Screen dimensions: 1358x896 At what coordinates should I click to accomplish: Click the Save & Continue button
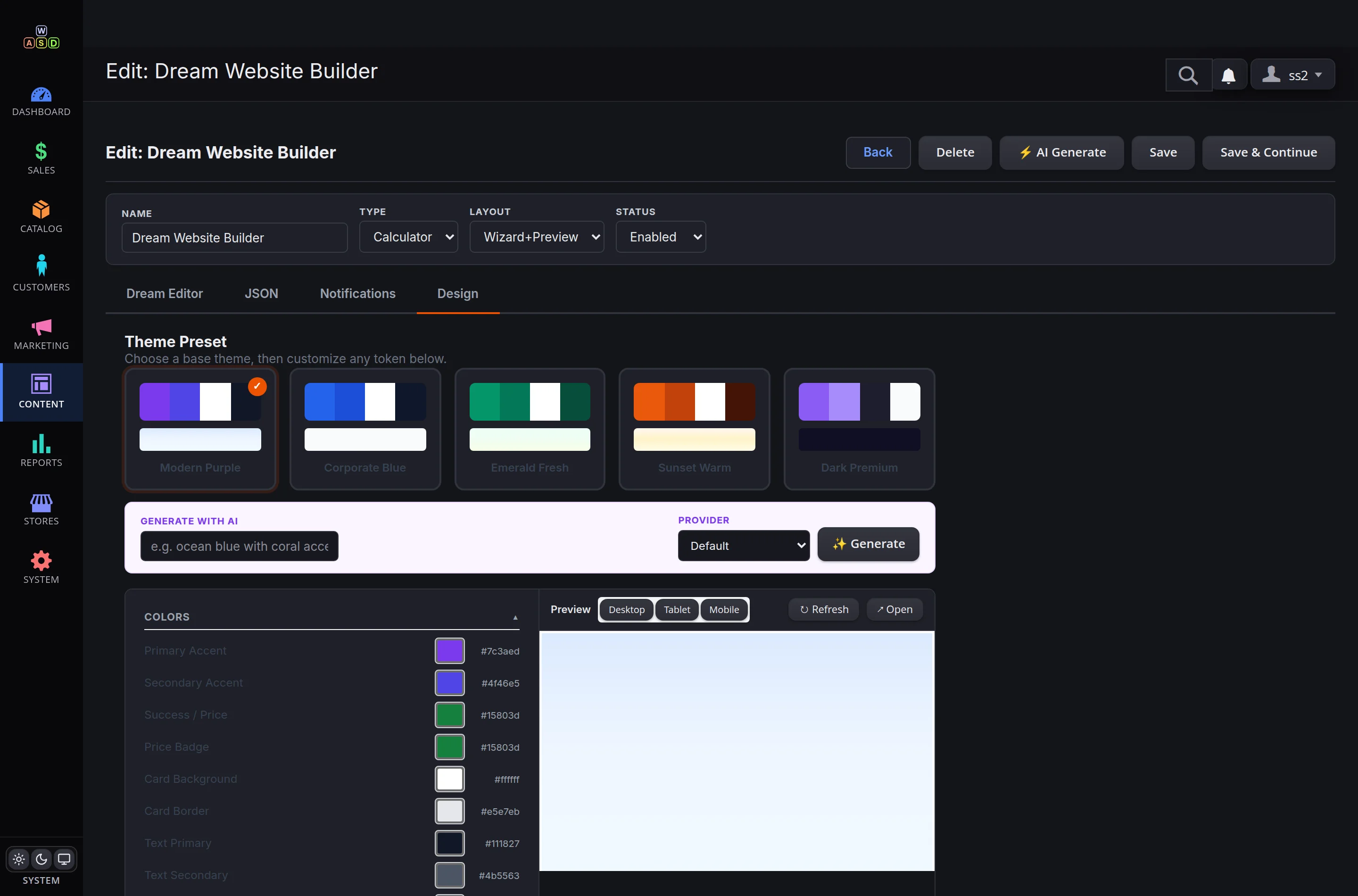1268,153
